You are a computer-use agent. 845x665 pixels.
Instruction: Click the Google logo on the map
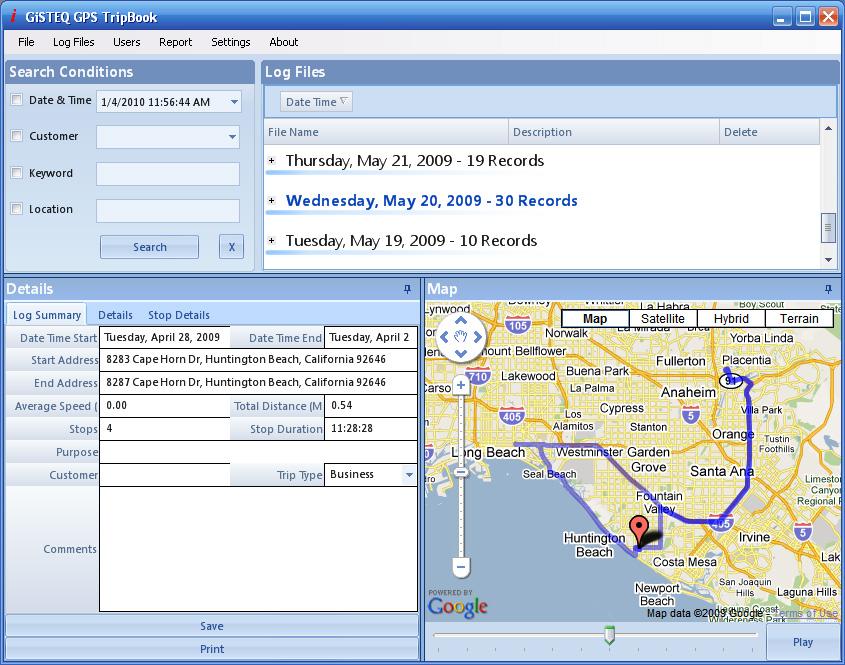pos(458,606)
